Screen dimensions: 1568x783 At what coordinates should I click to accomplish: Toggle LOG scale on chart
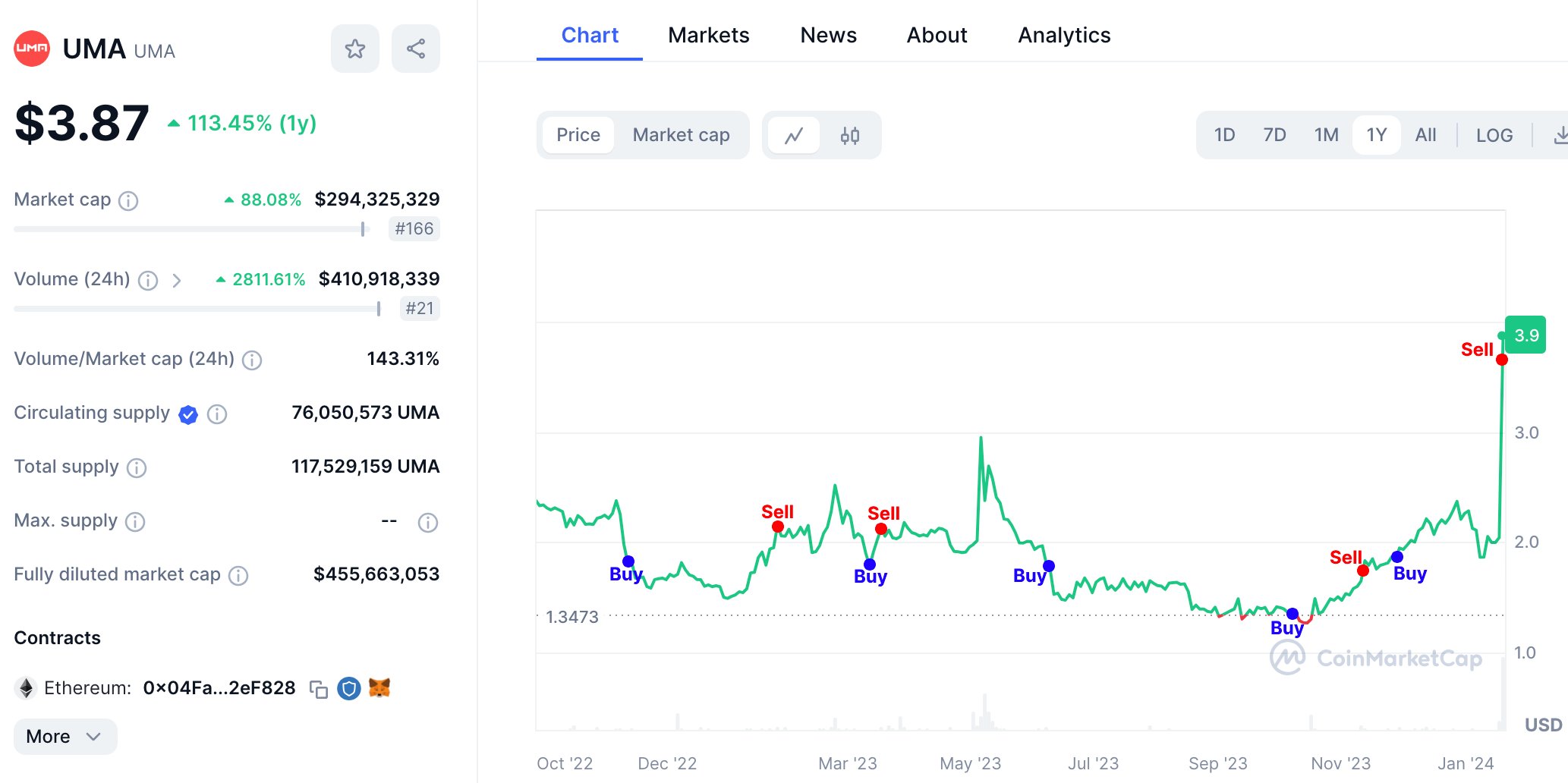pyautogui.click(x=1494, y=135)
